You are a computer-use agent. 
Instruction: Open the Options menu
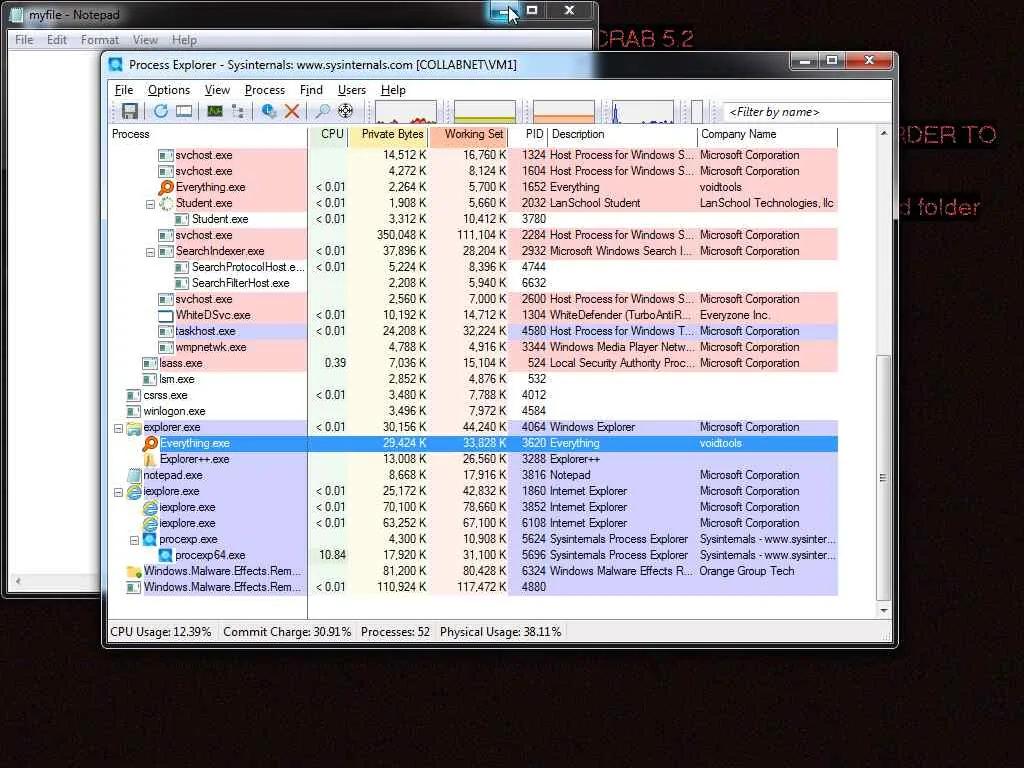click(168, 90)
